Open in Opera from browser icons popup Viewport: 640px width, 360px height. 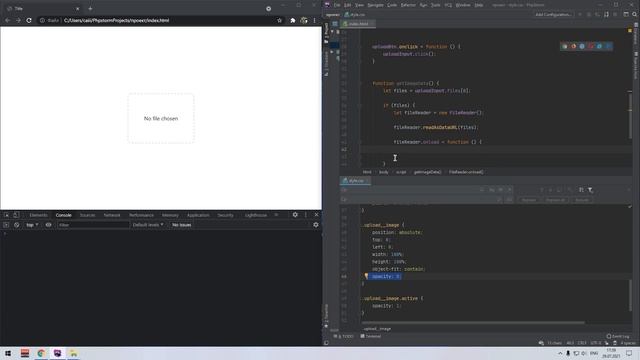pyautogui.click(x=591, y=47)
